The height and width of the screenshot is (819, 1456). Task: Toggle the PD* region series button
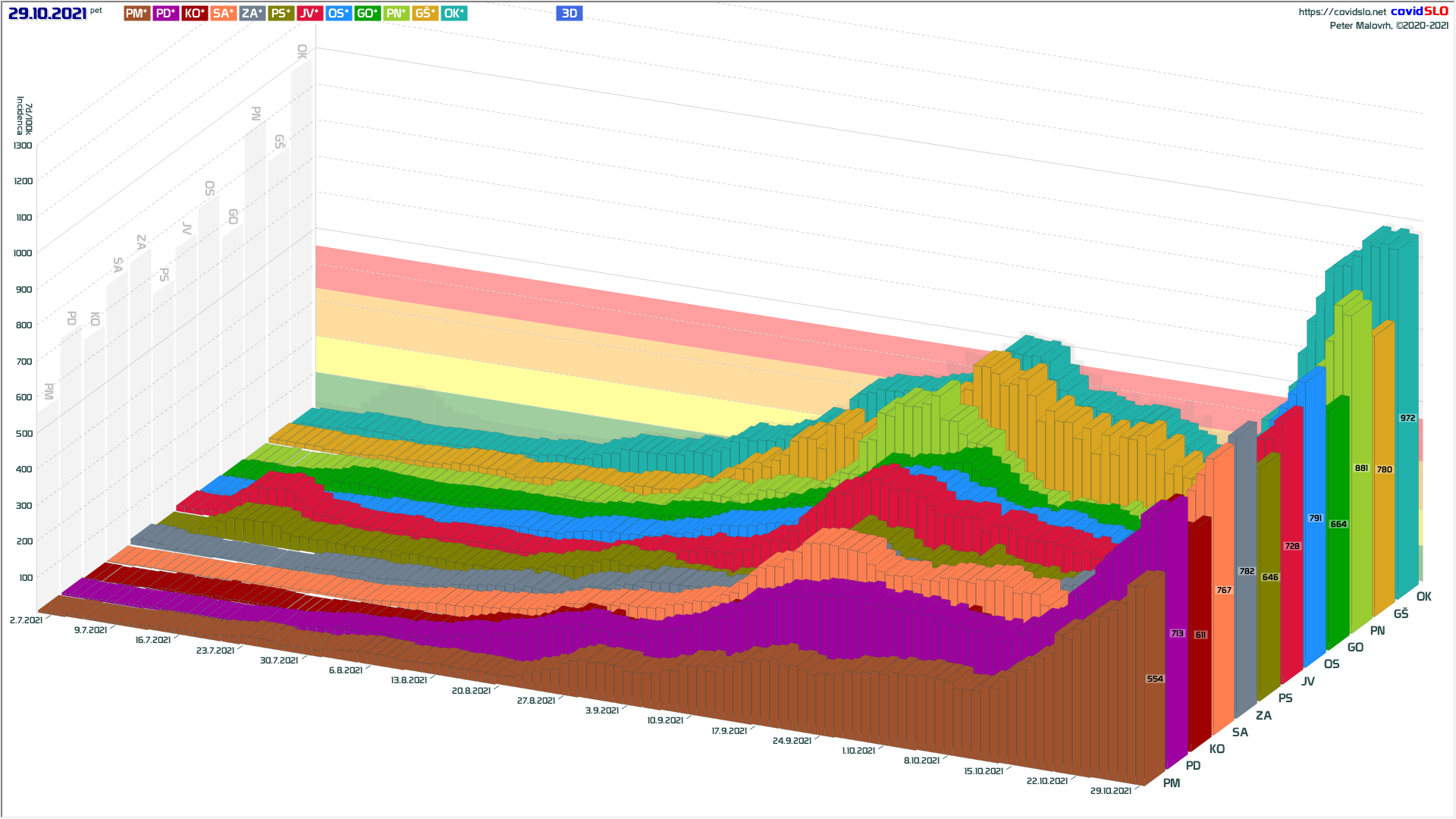pos(165,14)
